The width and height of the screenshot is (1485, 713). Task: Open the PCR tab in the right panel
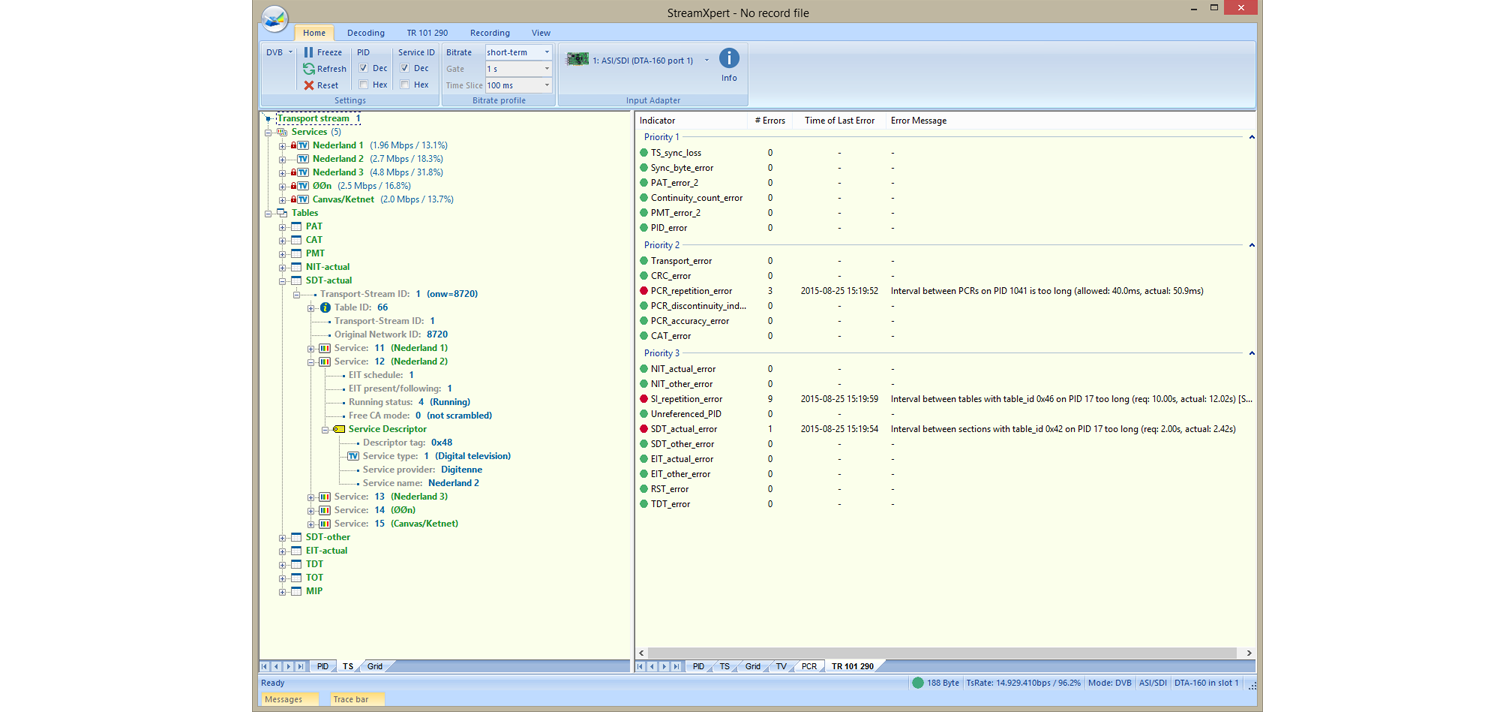(x=808, y=665)
